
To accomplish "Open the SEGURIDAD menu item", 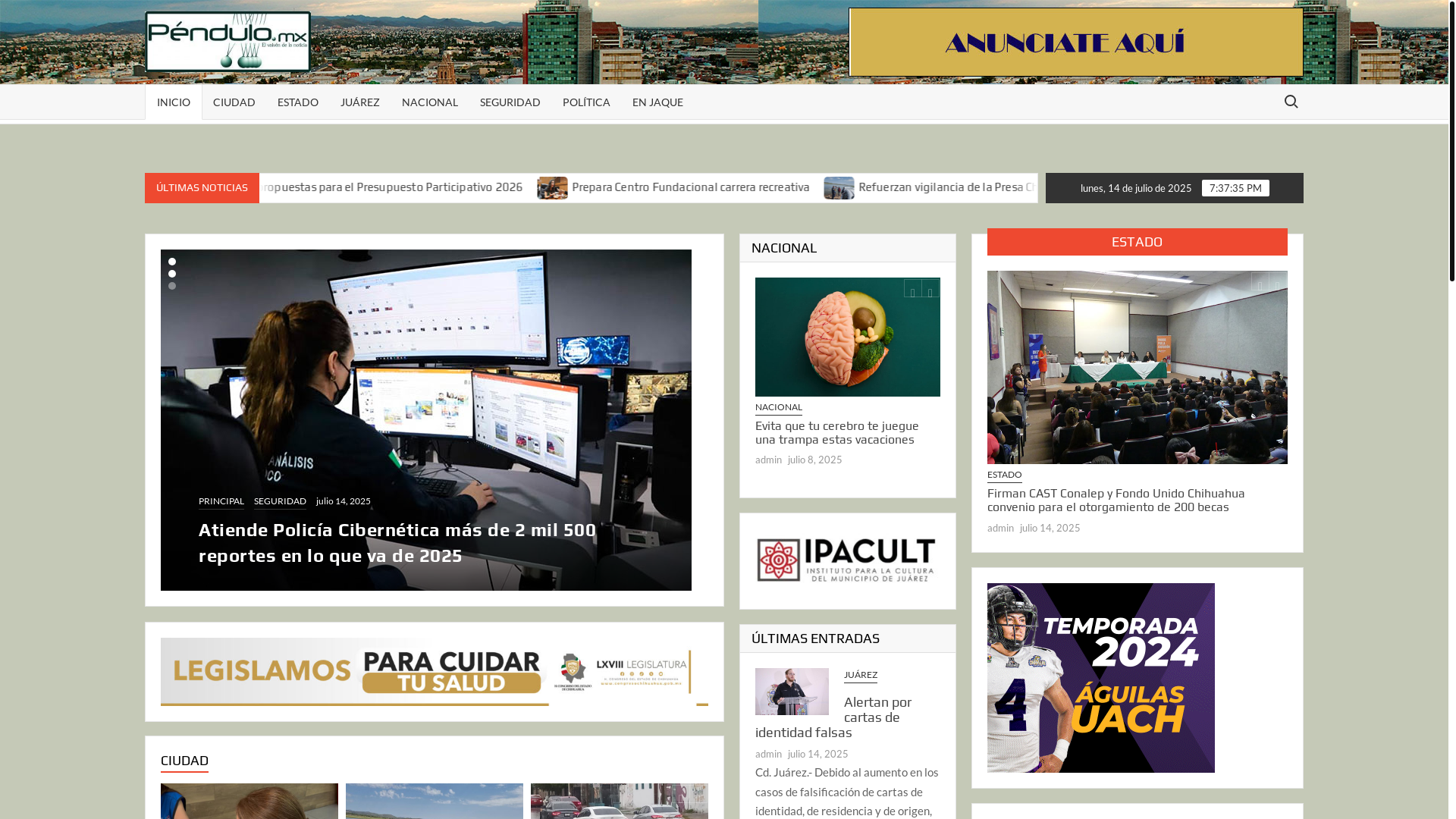I will [510, 102].
